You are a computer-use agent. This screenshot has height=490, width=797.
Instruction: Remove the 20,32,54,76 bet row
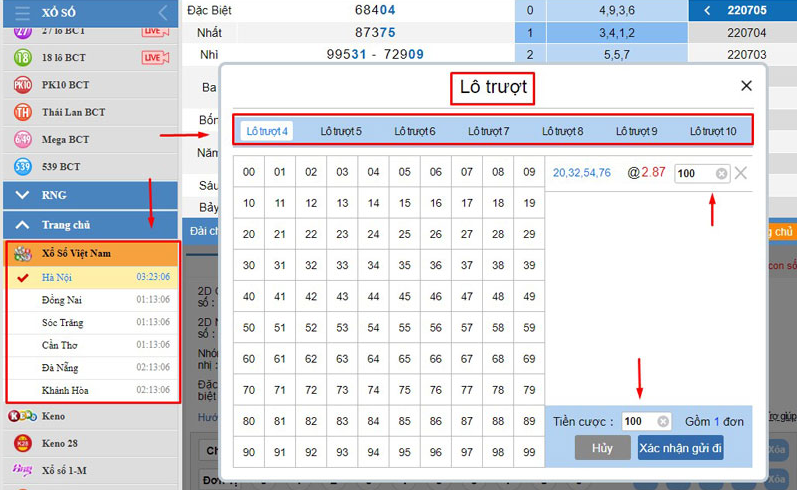coord(741,173)
